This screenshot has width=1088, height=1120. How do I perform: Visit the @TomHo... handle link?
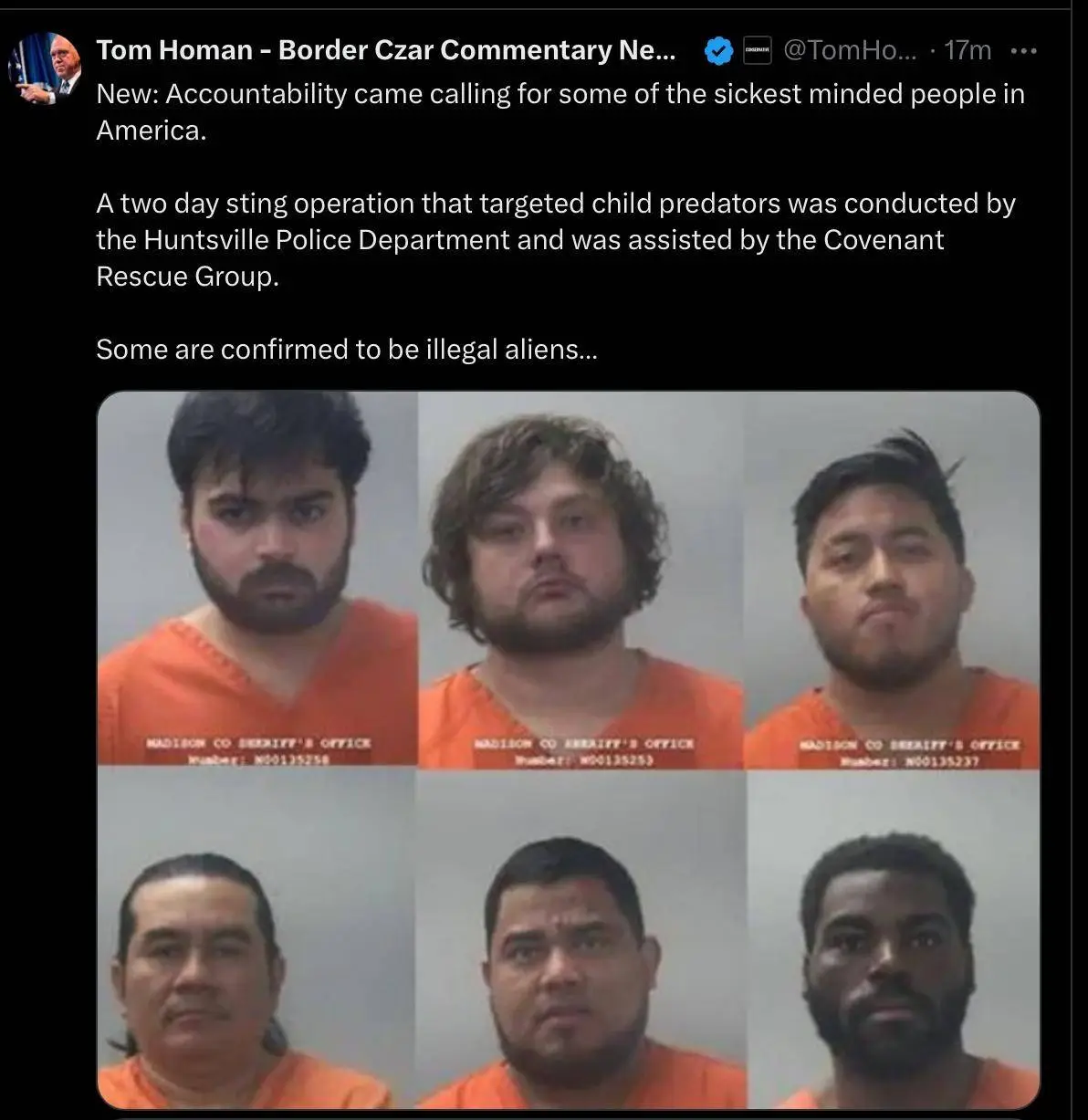pyautogui.click(x=851, y=50)
